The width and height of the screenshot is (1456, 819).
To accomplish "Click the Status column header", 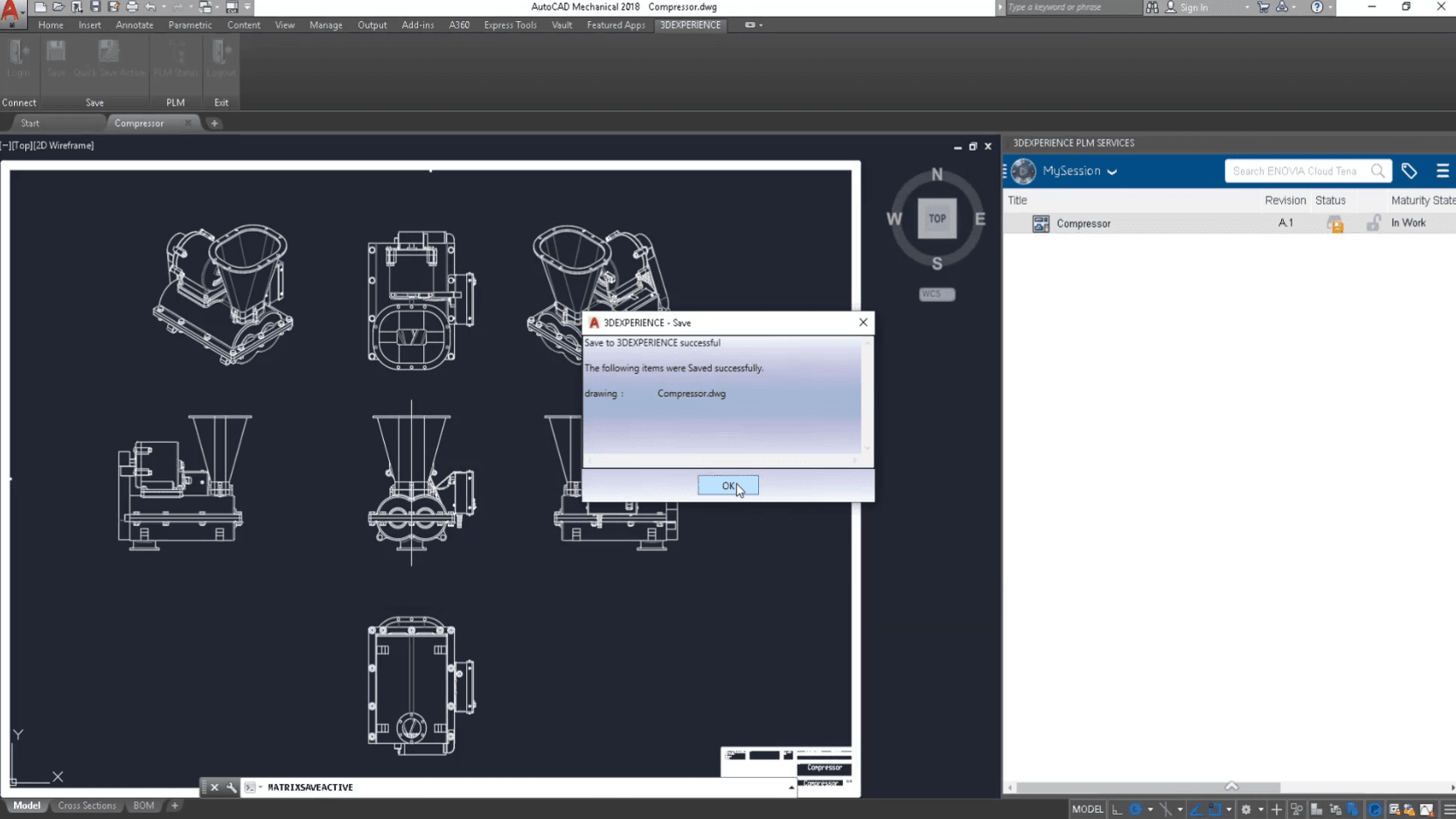I will click(1330, 200).
